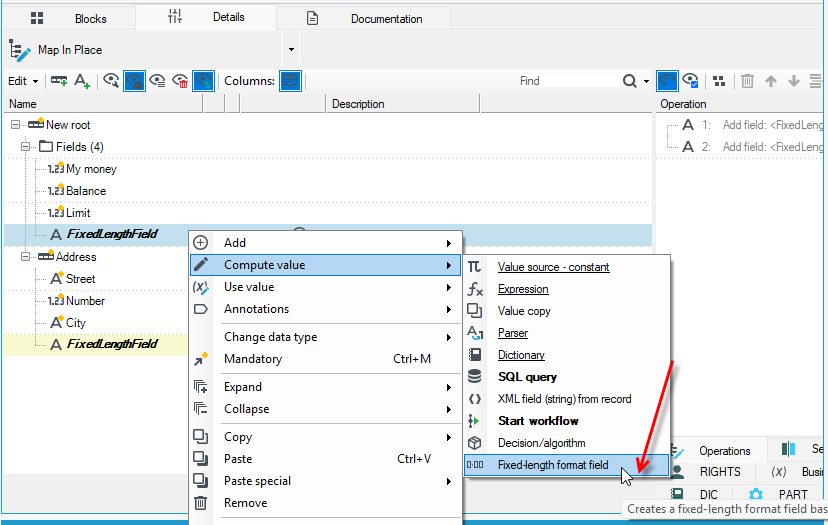Viewport: 828px width, 525px height.
Task: Open the Use value submenu
Action: point(325,287)
